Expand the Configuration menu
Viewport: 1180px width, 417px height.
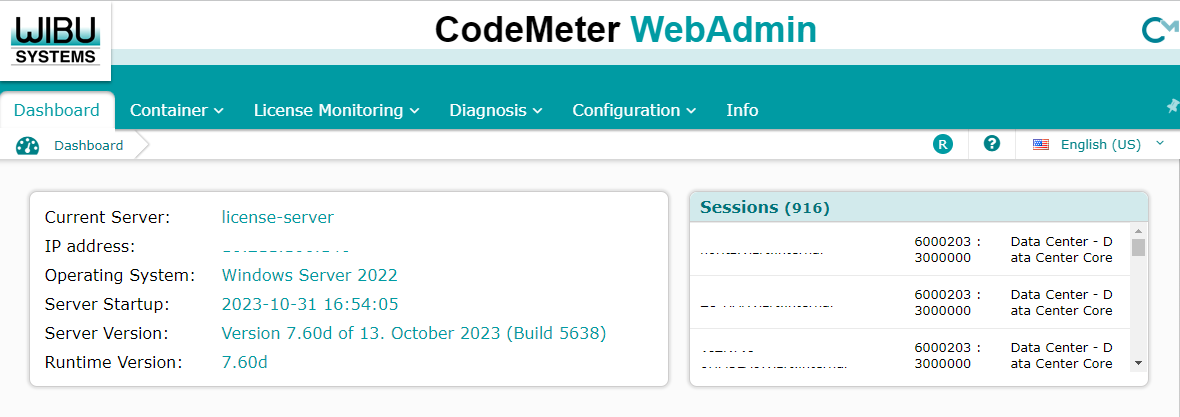pyautogui.click(x=634, y=110)
